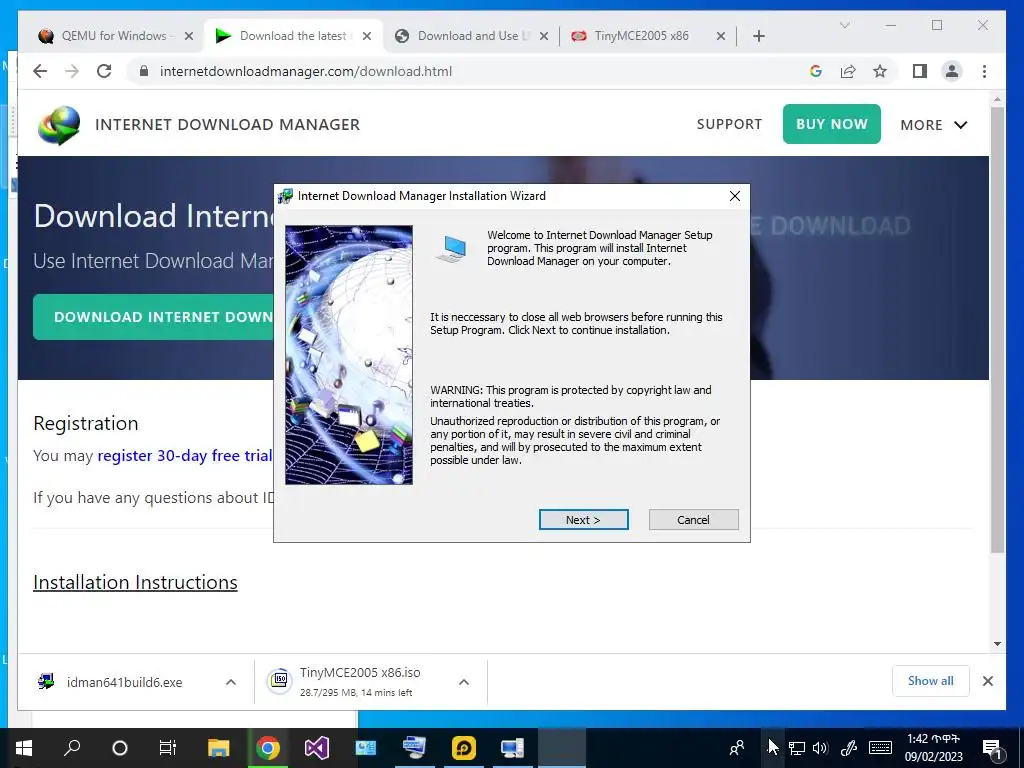Image resolution: width=1024 pixels, height=768 pixels.
Task: Open Cortana circle icon
Action: [x=120, y=748]
